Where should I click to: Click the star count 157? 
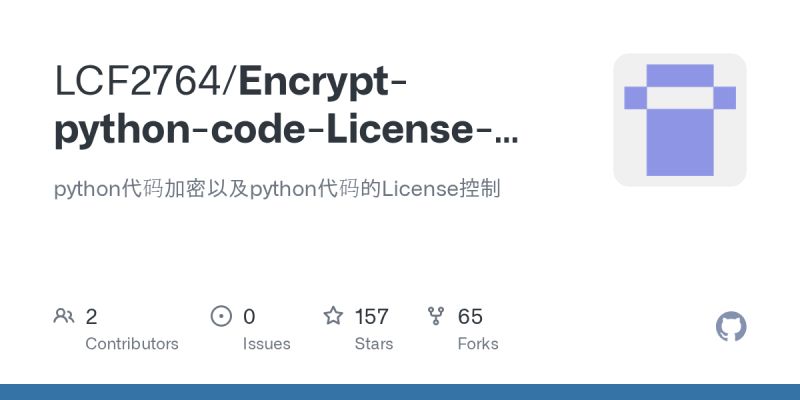[371, 317]
